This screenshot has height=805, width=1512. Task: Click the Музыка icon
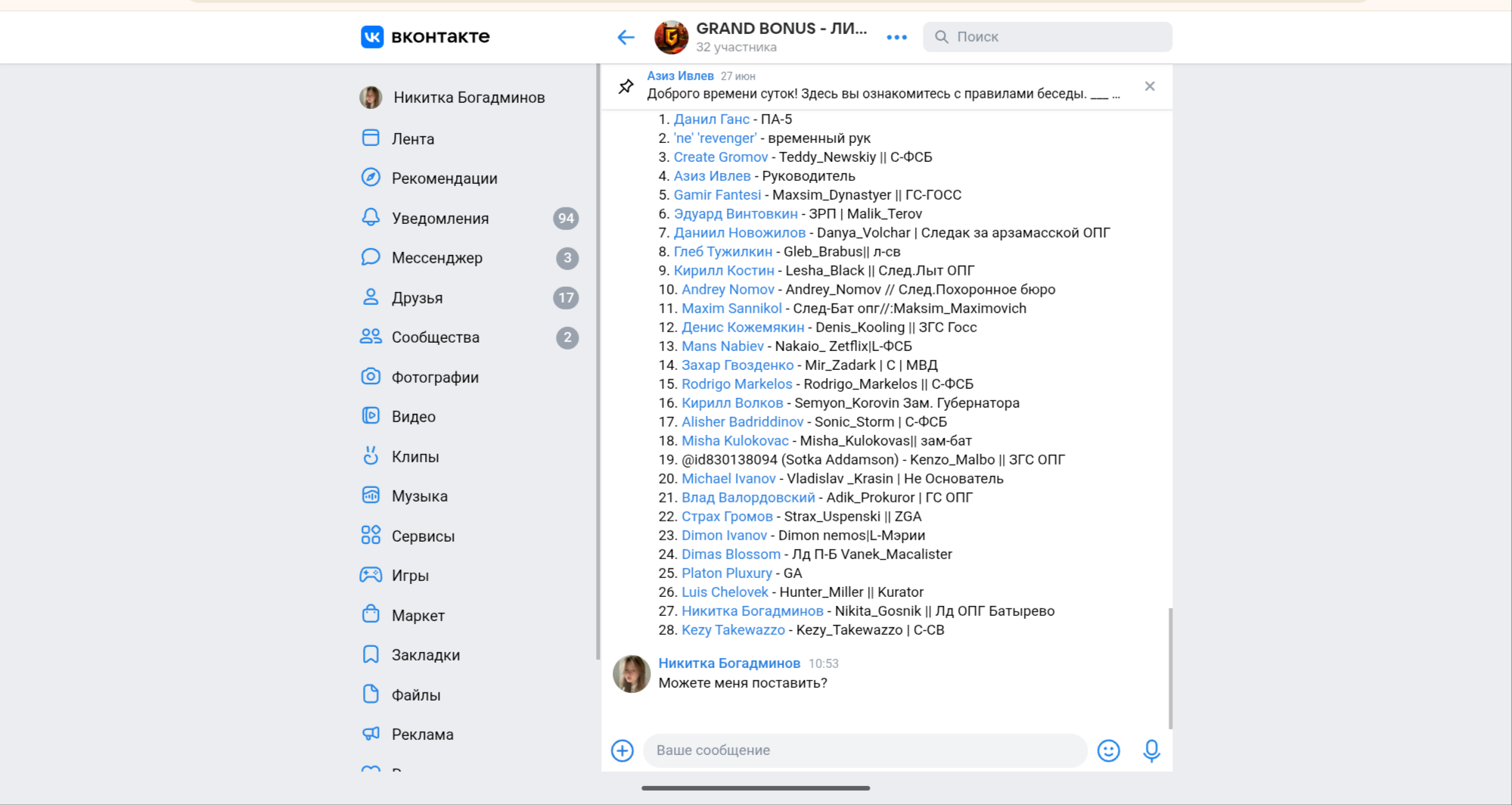pyautogui.click(x=371, y=495)
